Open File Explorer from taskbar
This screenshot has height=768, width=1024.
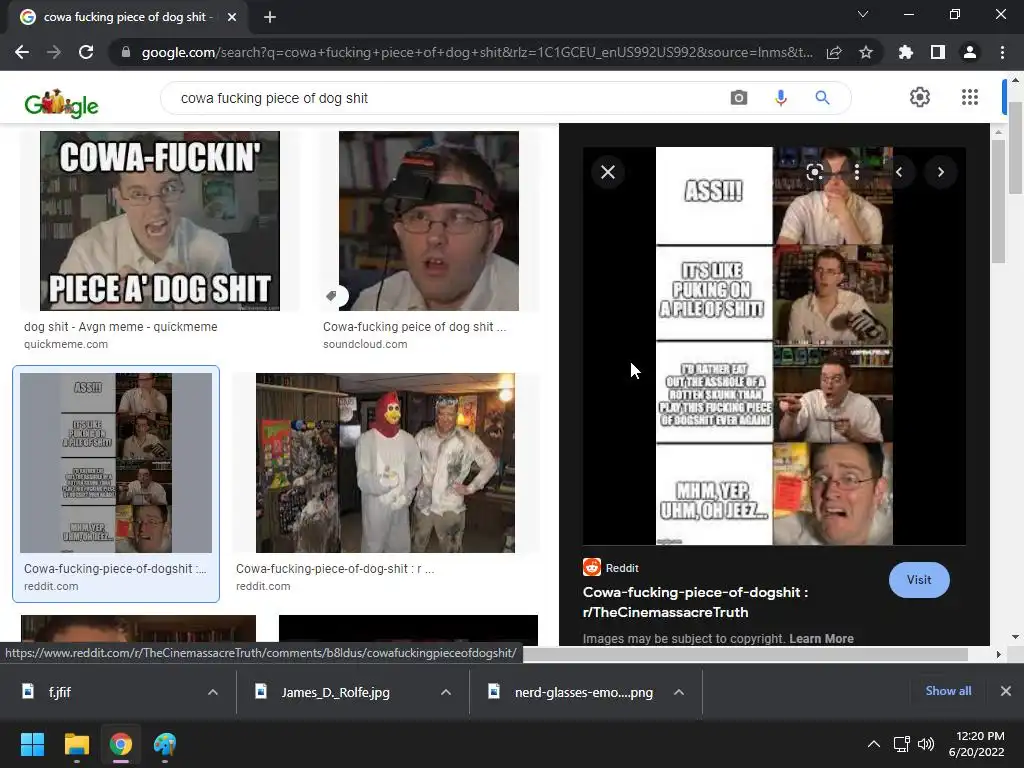[x=76, y=744]
